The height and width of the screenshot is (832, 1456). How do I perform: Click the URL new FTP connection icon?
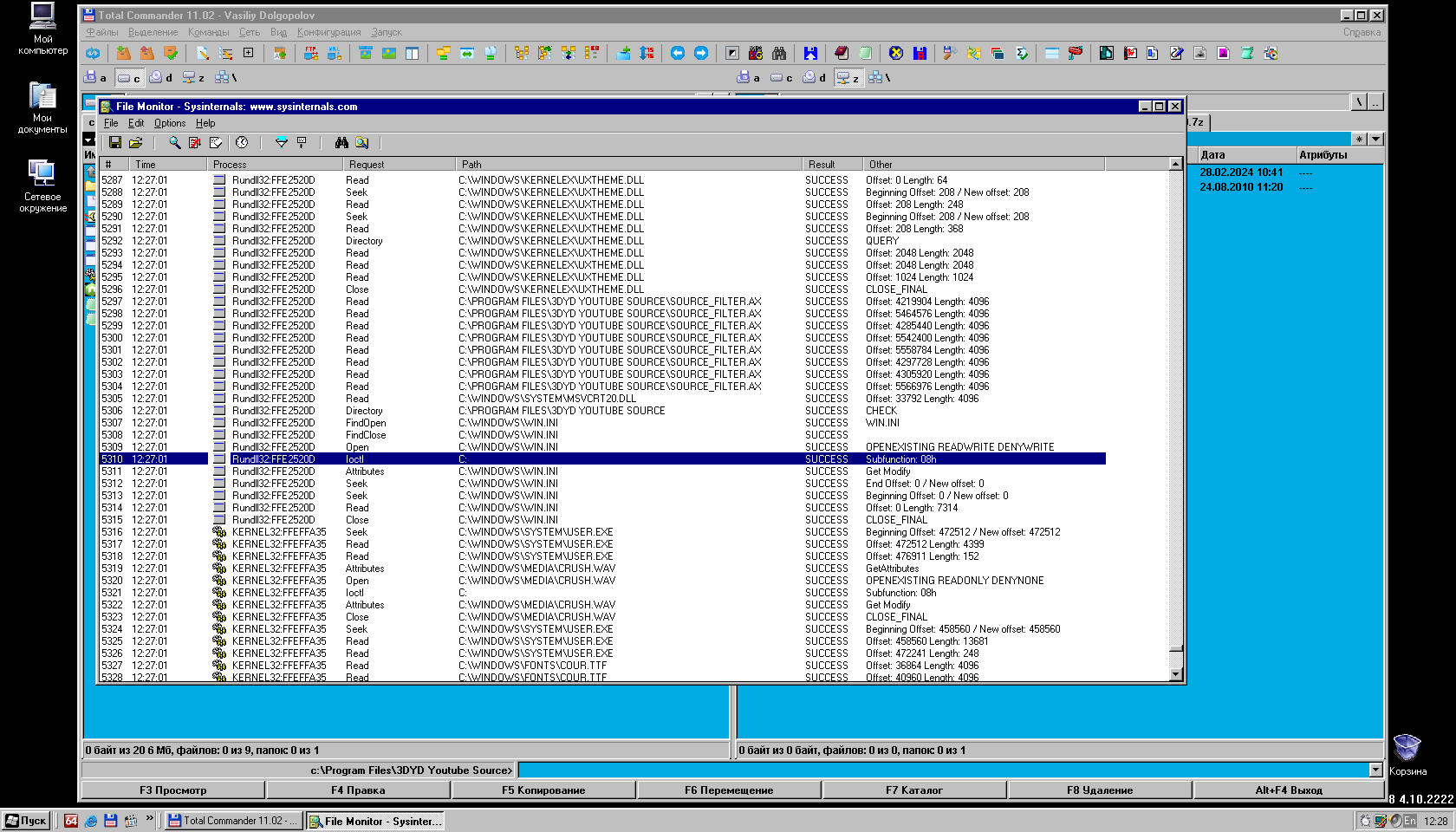click(x=335, y=53)
